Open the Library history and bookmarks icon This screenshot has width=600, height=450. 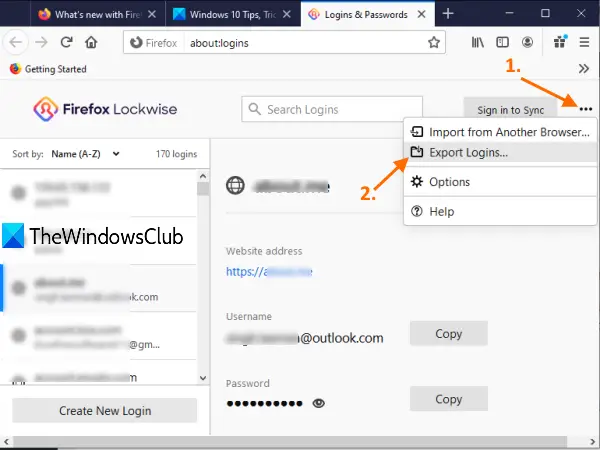(477, 42)
